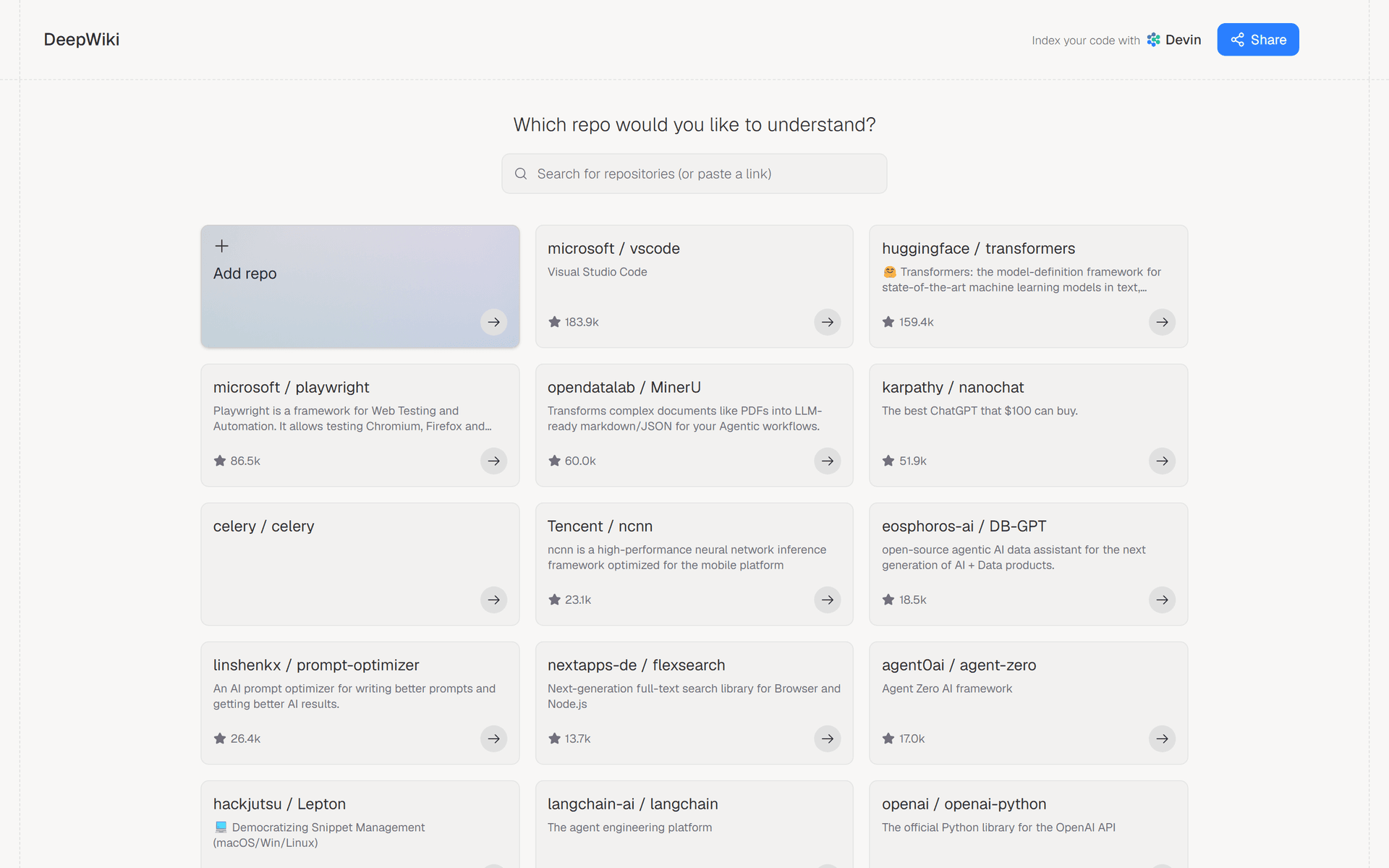The image size is (1389, 868).
Task: Open nextapps-de / flexsearch repo title
Action: coord(636,665)
